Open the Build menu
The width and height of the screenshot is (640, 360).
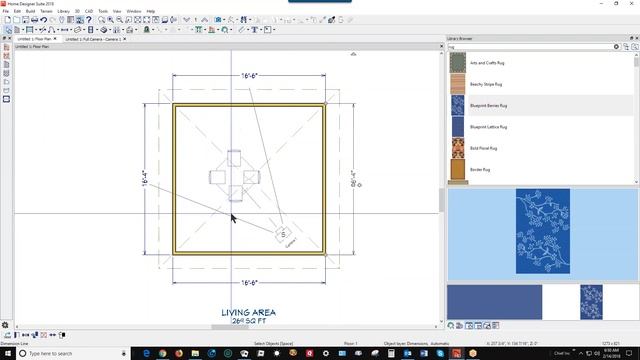[30, 11]
